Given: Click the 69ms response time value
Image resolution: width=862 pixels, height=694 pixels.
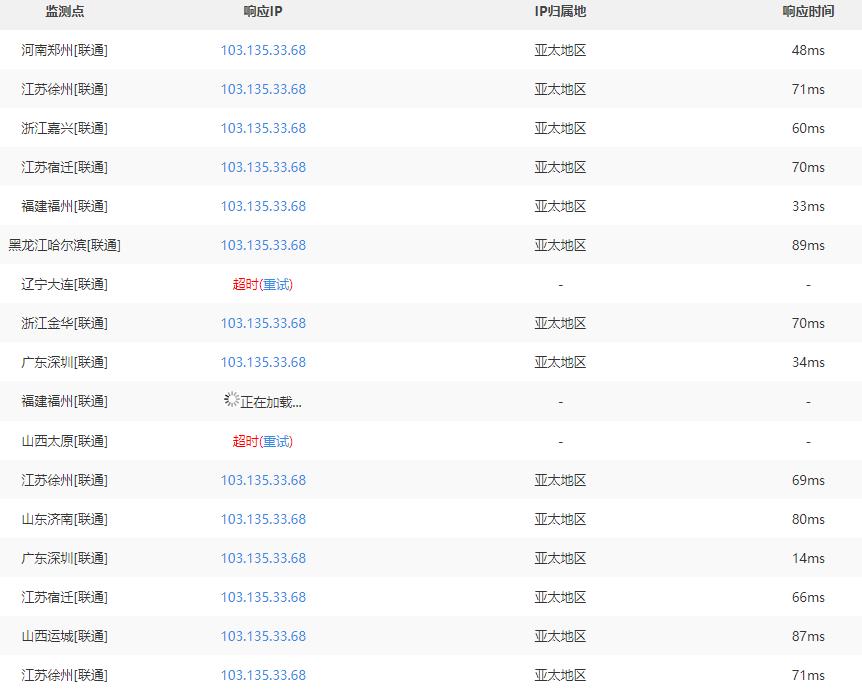Looking at the screenshot, I should coord(808,480).
